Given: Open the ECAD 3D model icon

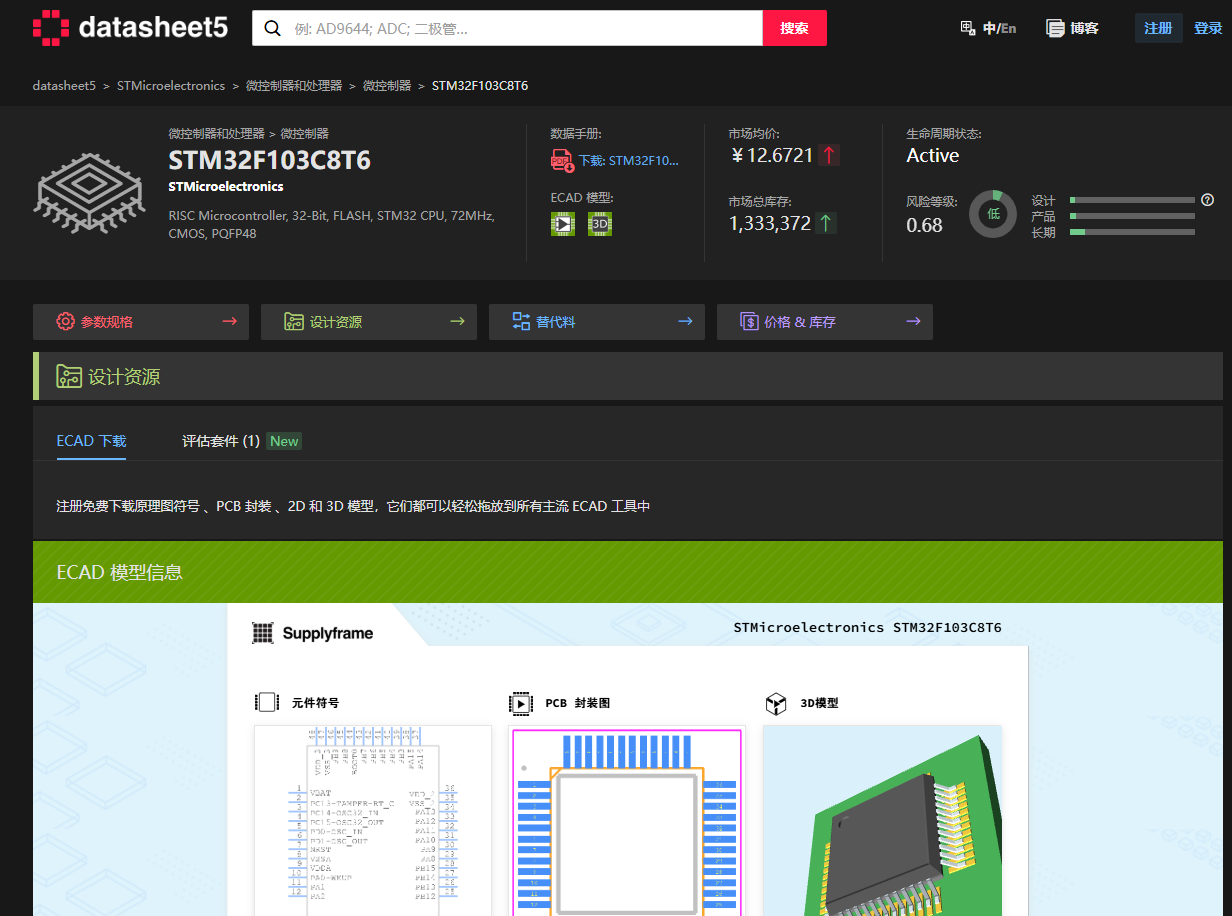Looking at the screenshot, I should [600, 224].
